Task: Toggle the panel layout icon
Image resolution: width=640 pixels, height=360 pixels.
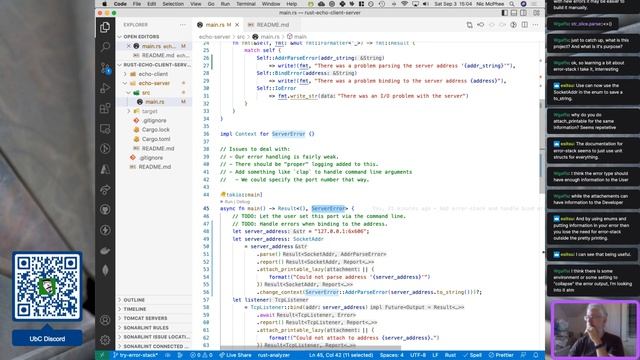Action: point(514,13)
